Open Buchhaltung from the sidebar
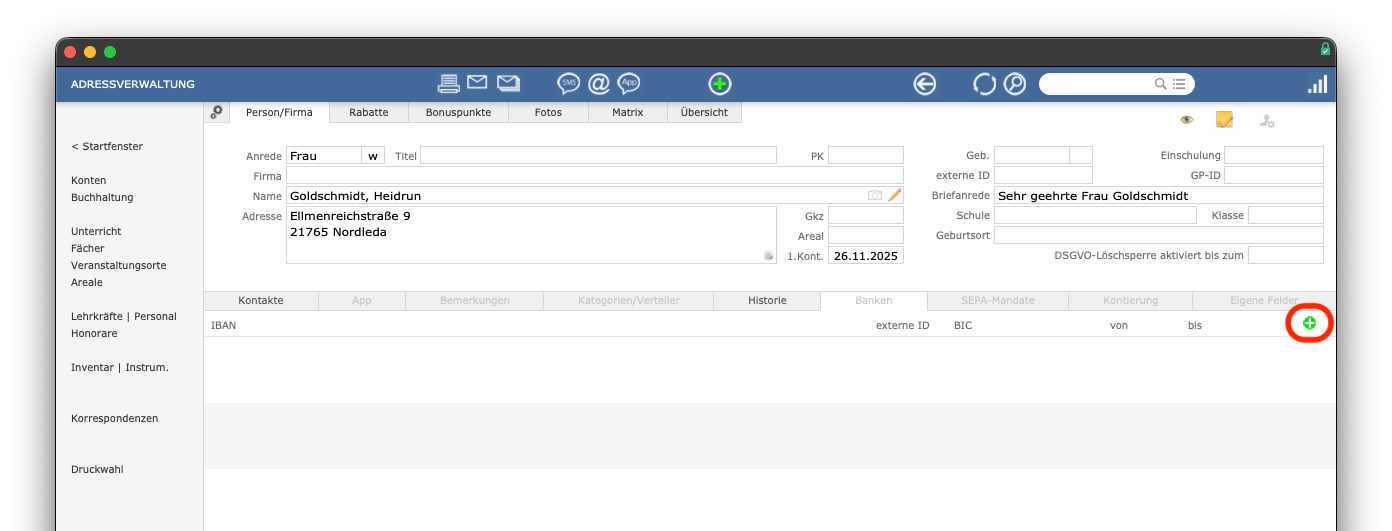The height and width of the screenshot is (531, 1392). (102, 198)
